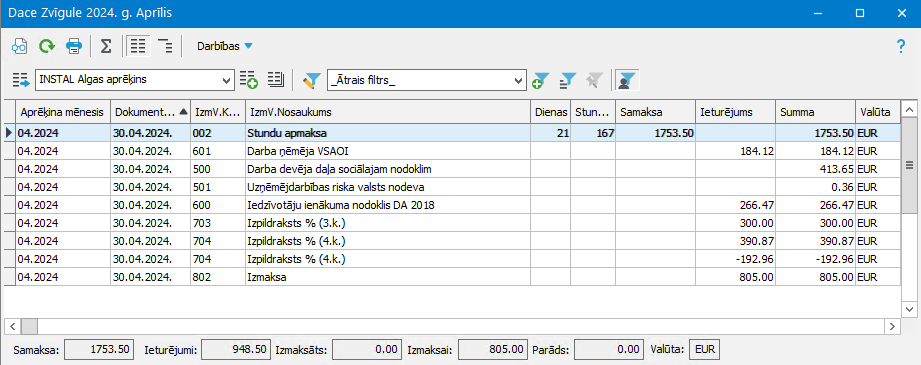Toggle the hierarchical tree view icon

coord(166,46)
